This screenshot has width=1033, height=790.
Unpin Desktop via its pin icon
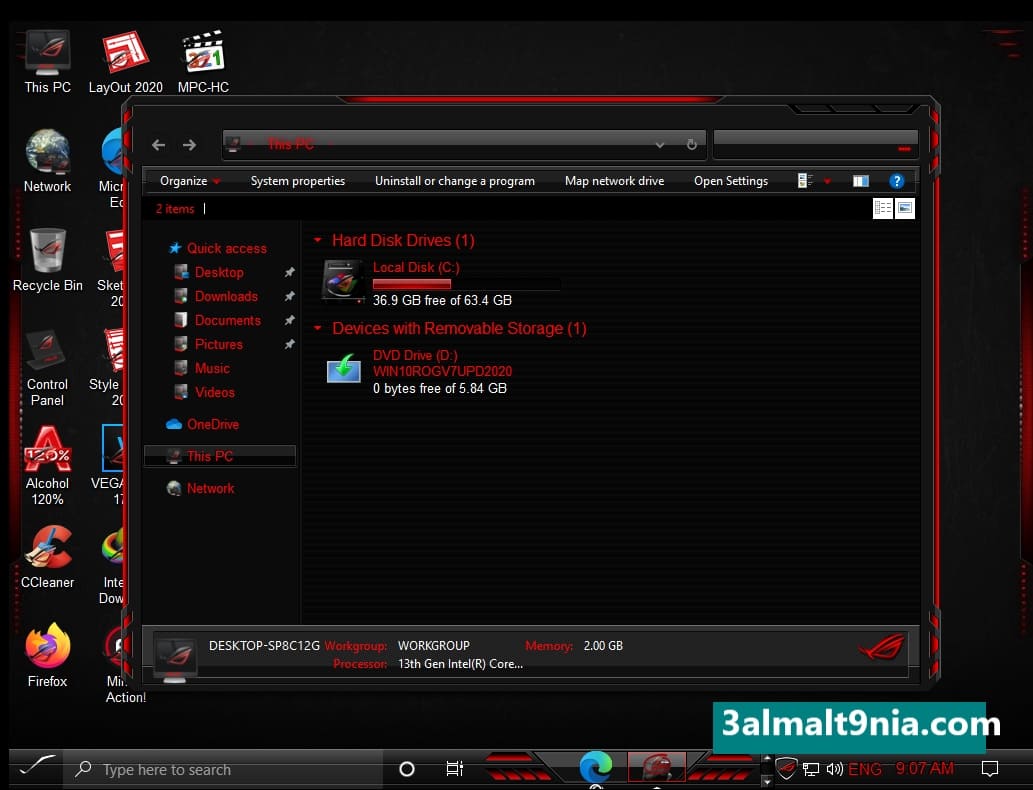tap(289, 272)
